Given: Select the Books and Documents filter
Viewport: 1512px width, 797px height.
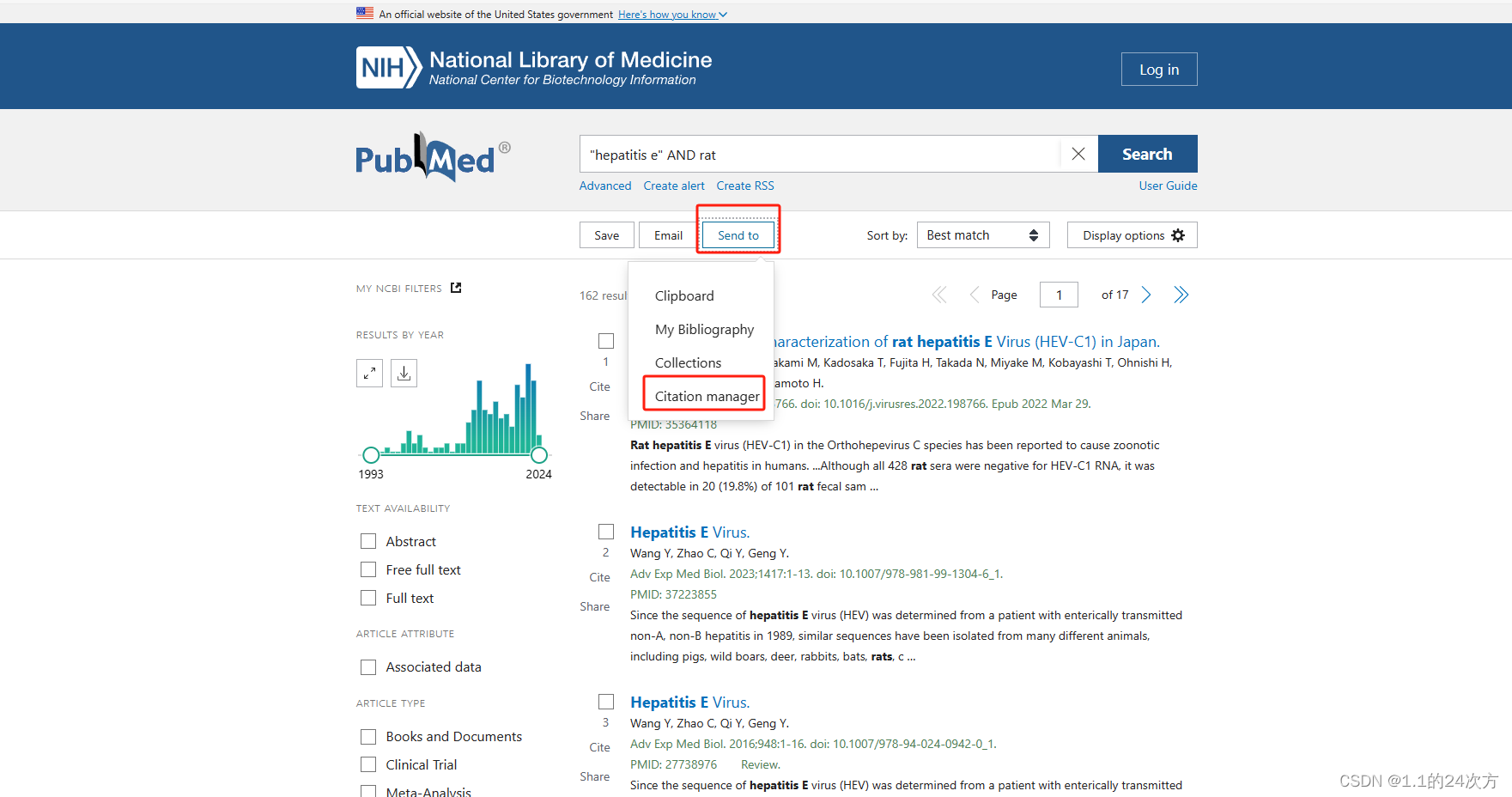Looking at the screenshot, I should (368, 736).
